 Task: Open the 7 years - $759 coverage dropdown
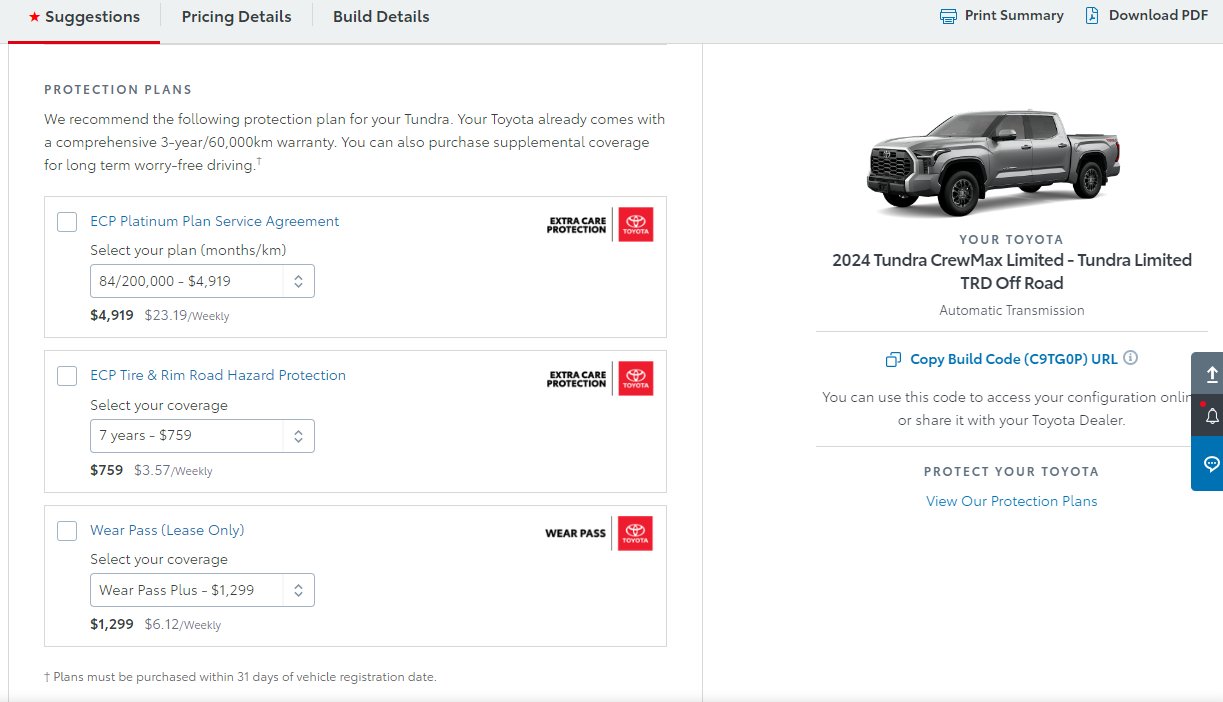point(202,436)
